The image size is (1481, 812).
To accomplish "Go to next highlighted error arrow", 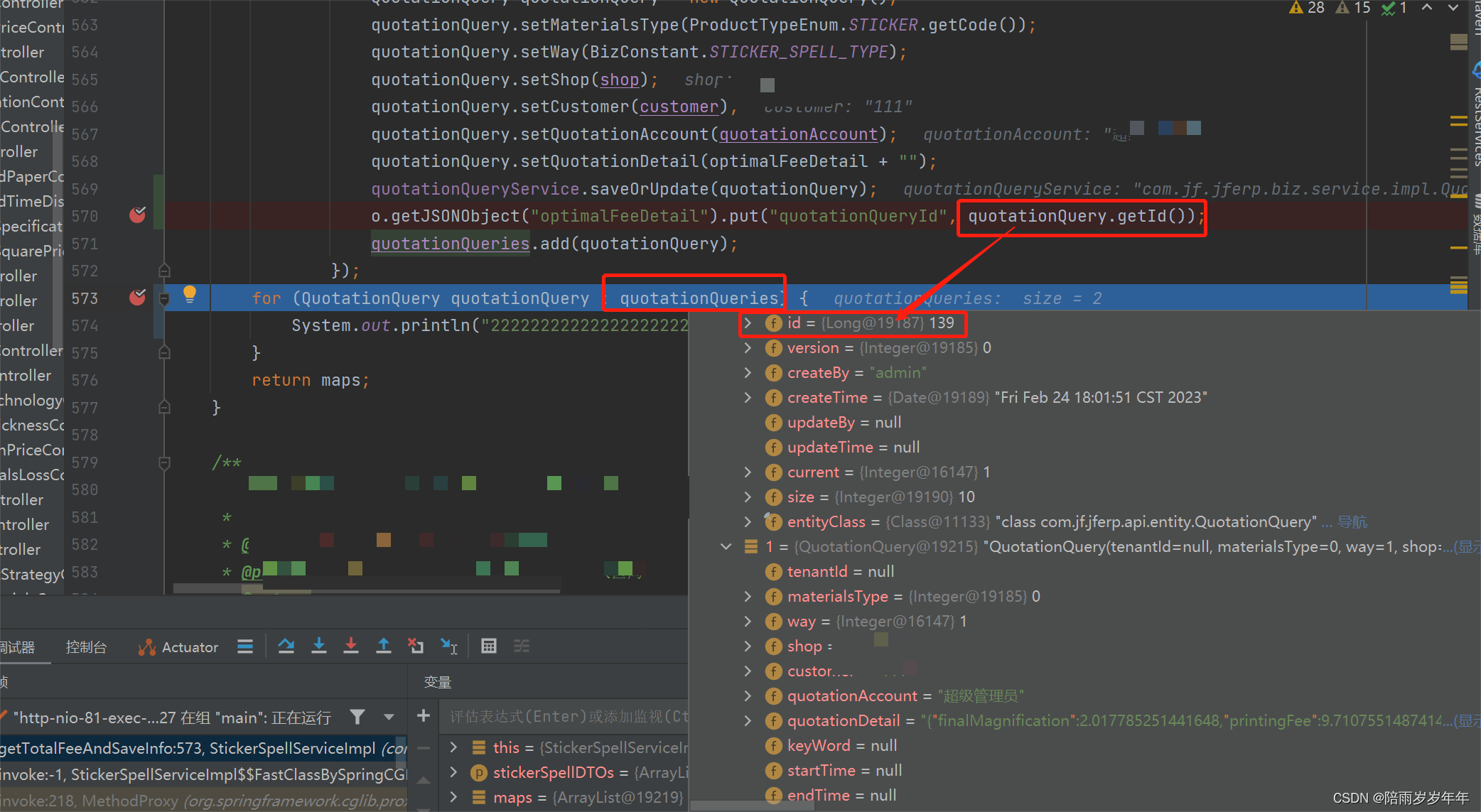I will [x=1453, y=7].
